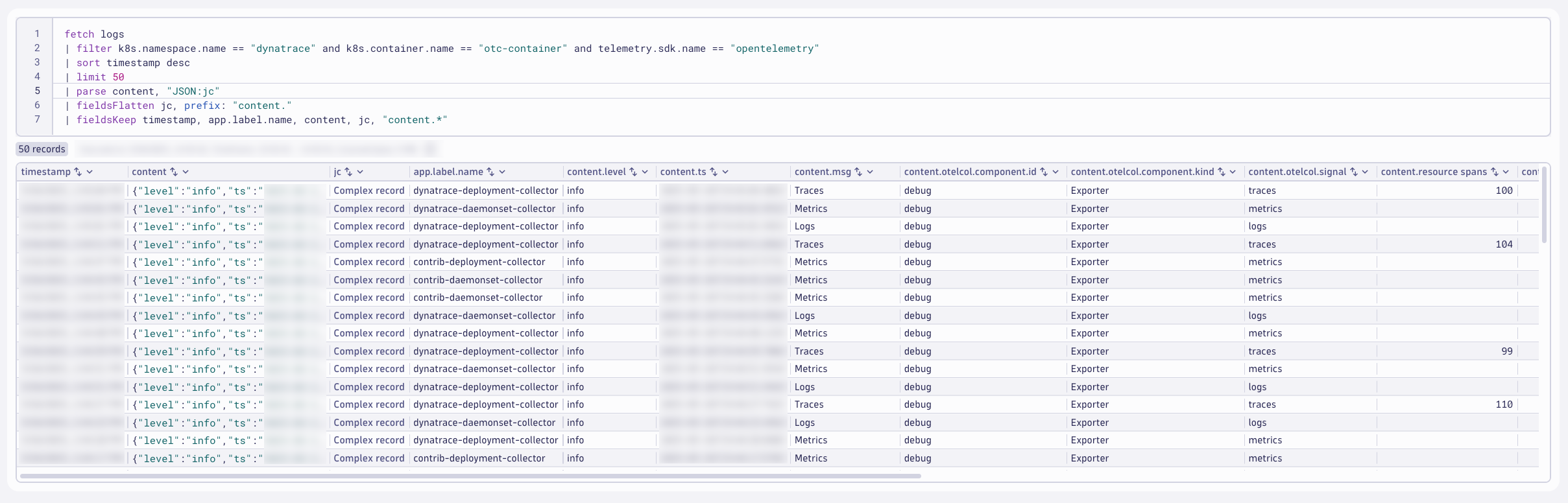Click the parse content JSON:jc line
1568x503 pixels.
[x=142, y=91]
